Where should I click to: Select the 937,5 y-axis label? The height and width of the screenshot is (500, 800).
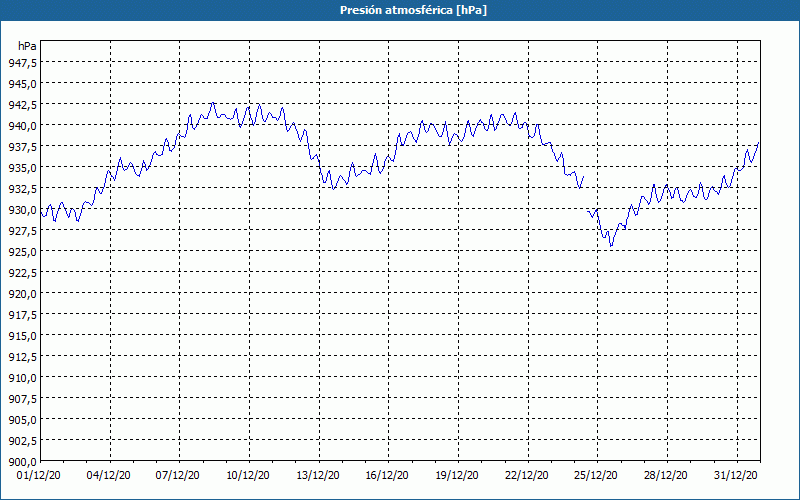(x=22, y=146)
